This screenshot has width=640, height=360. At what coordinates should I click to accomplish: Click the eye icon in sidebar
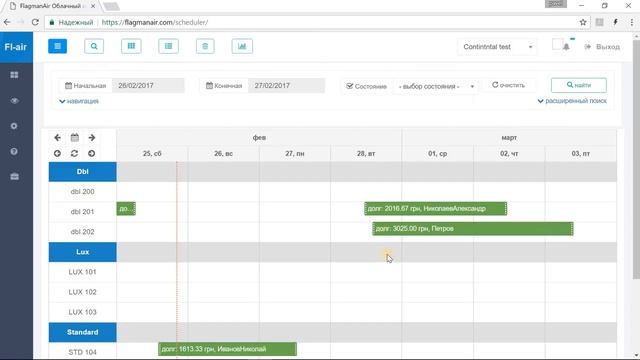click(14, 100)
